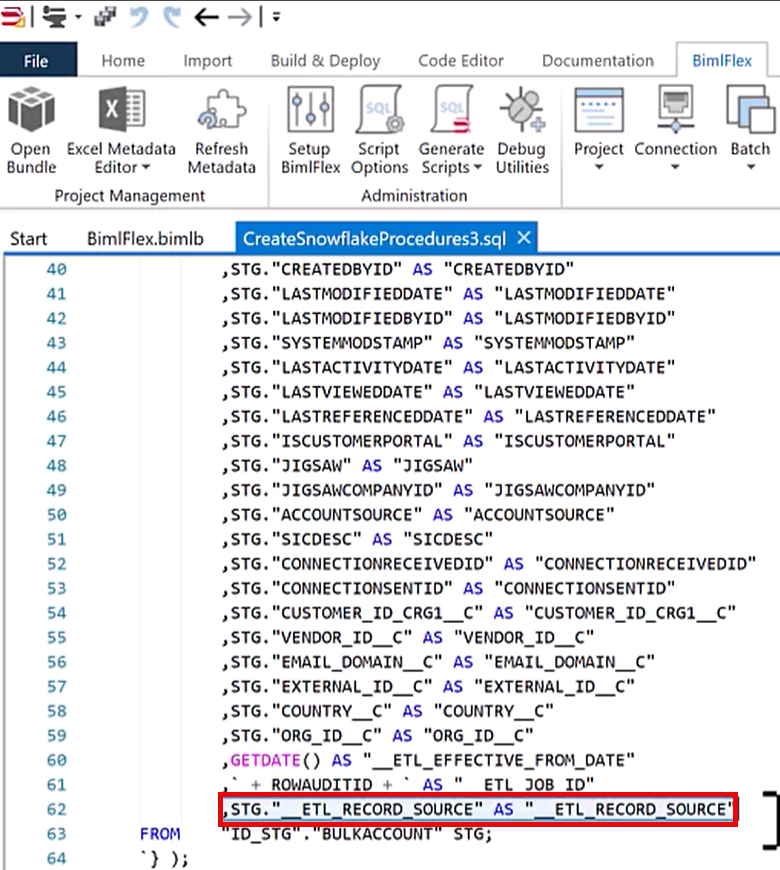
Task: Click STG."JIGSAW" on line 48
Action: point(291,466)
